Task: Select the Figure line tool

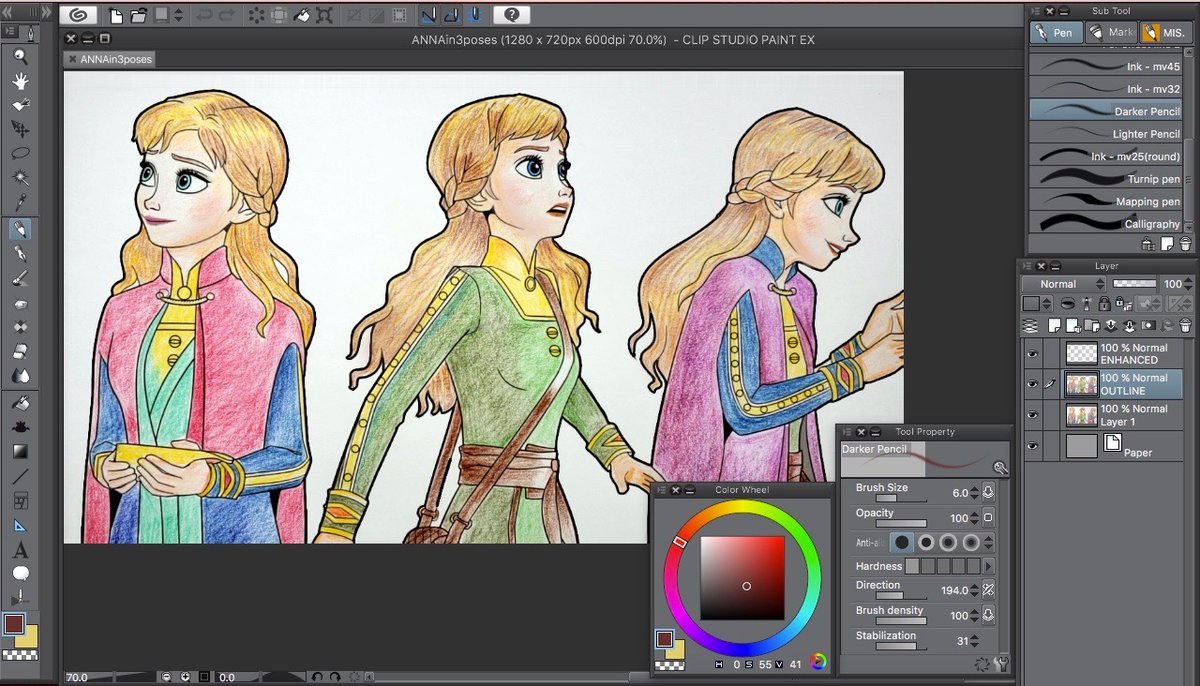Action: pyautogui.click(x=20, y=476)
